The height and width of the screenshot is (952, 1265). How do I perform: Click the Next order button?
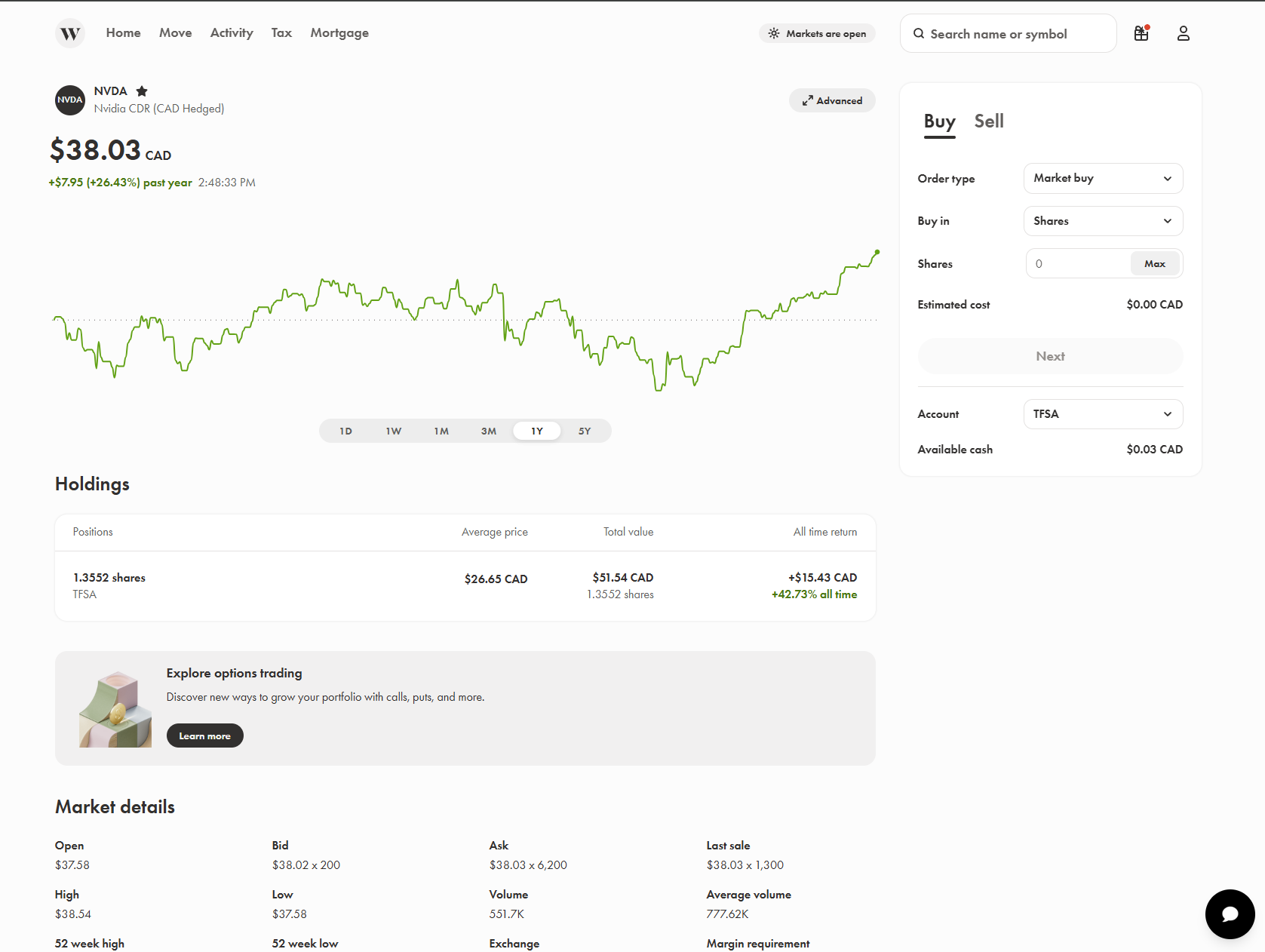pos(1050,356)
